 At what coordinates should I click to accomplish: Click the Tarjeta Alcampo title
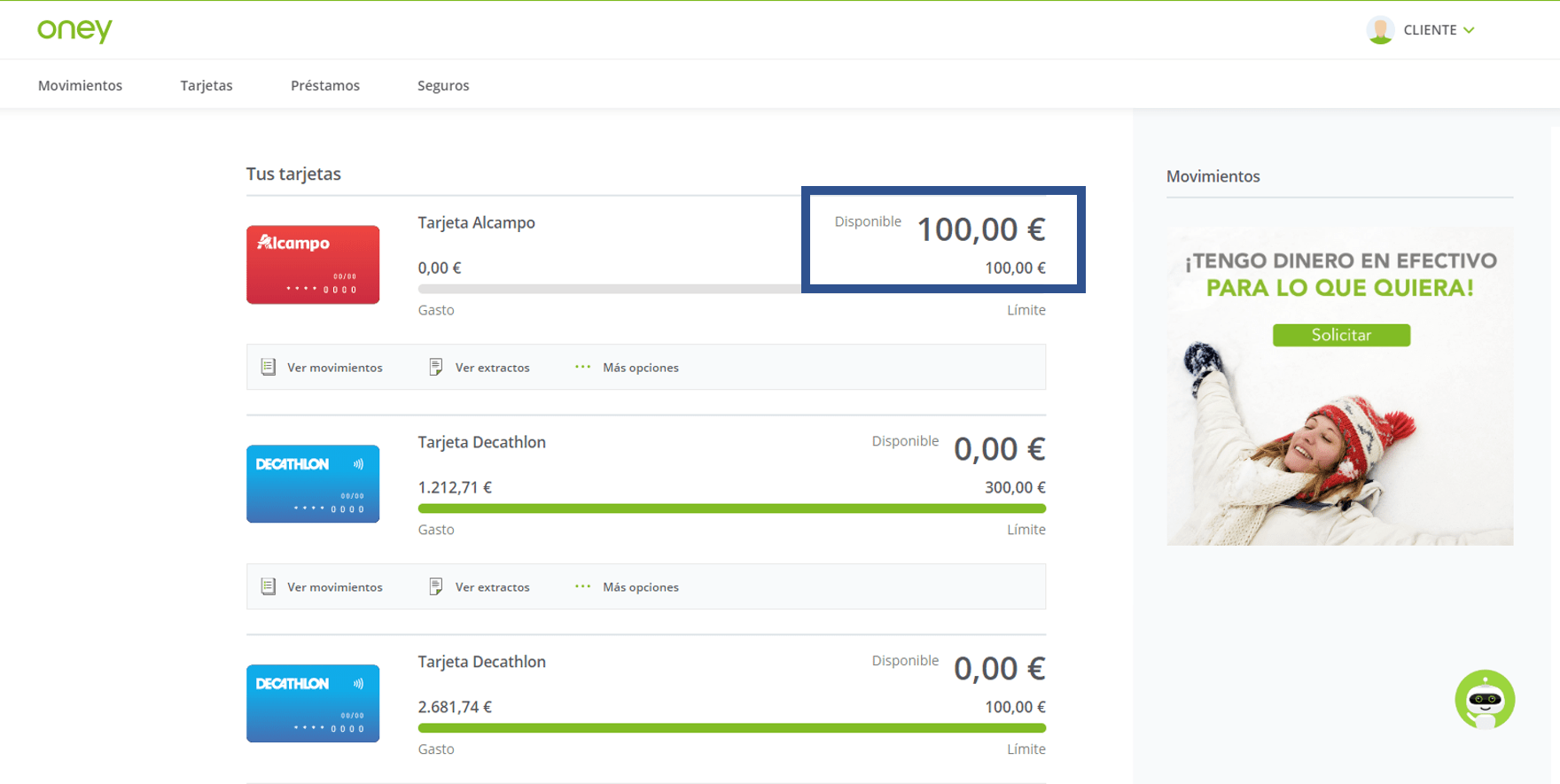(477, 222)
